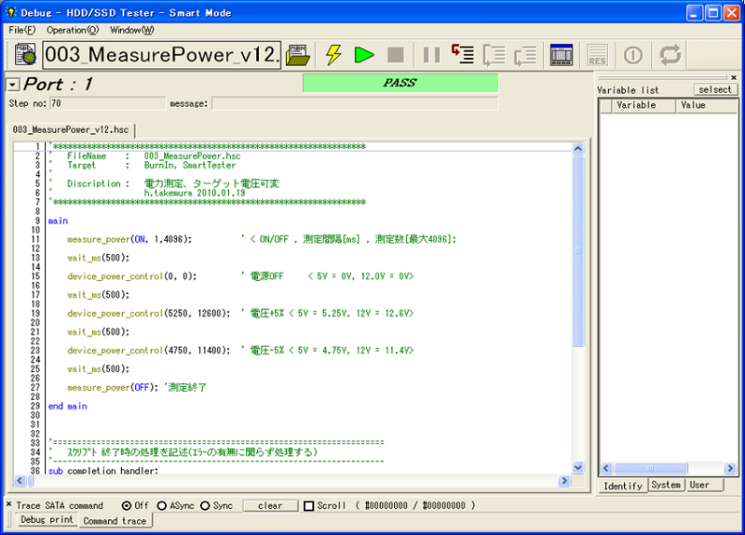Click the red step-execute arrow icon
Image resolution: width=745 pixels, height=535 pixels.
coord(462,55)
